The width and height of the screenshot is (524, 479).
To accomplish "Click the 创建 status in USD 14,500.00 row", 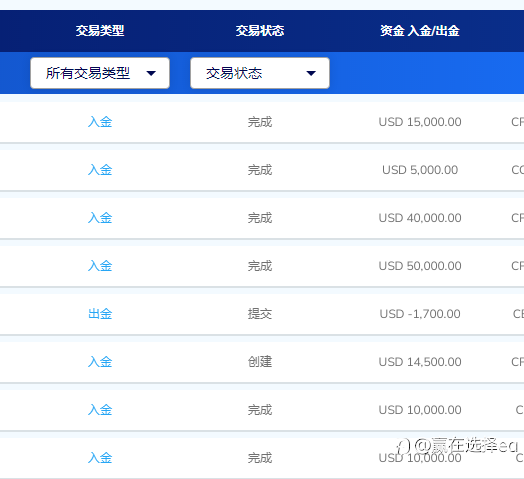I will 260,362.
